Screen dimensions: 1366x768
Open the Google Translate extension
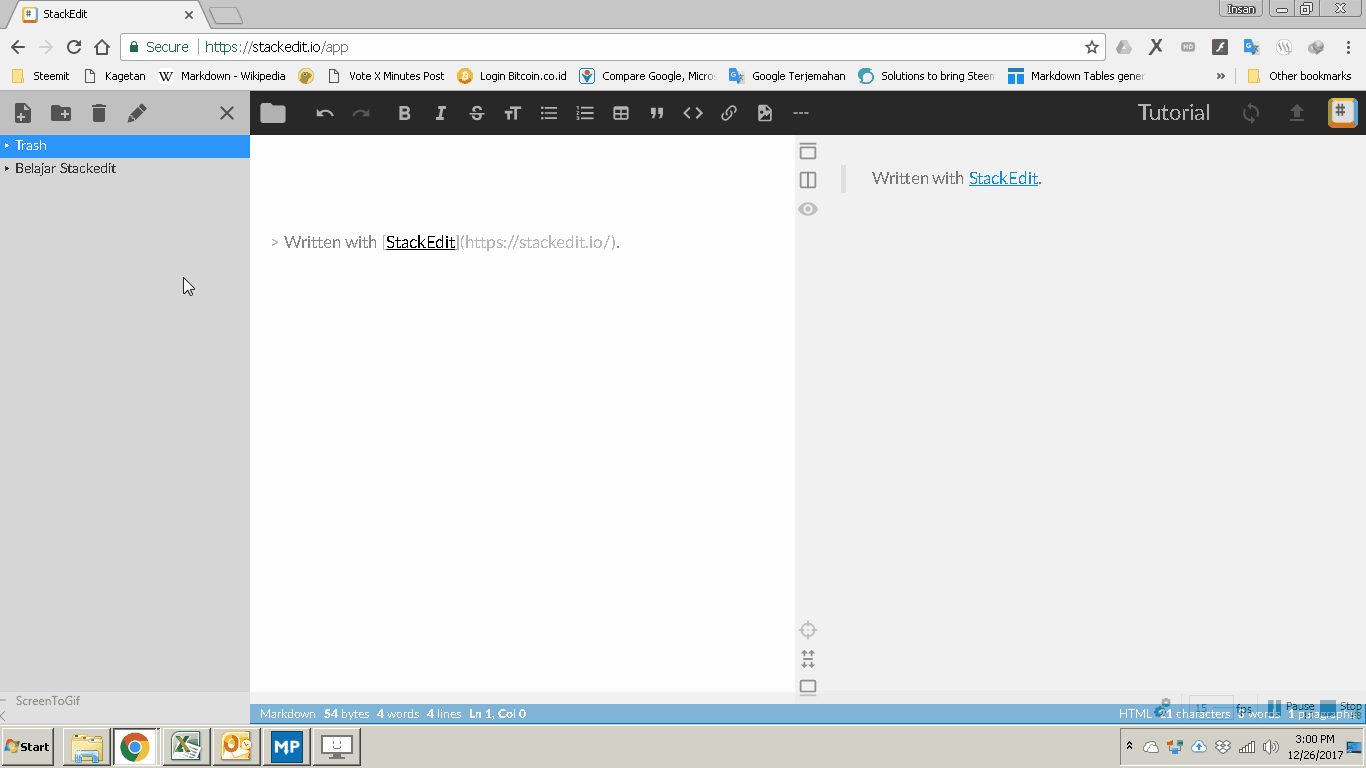coord(1251,47)
